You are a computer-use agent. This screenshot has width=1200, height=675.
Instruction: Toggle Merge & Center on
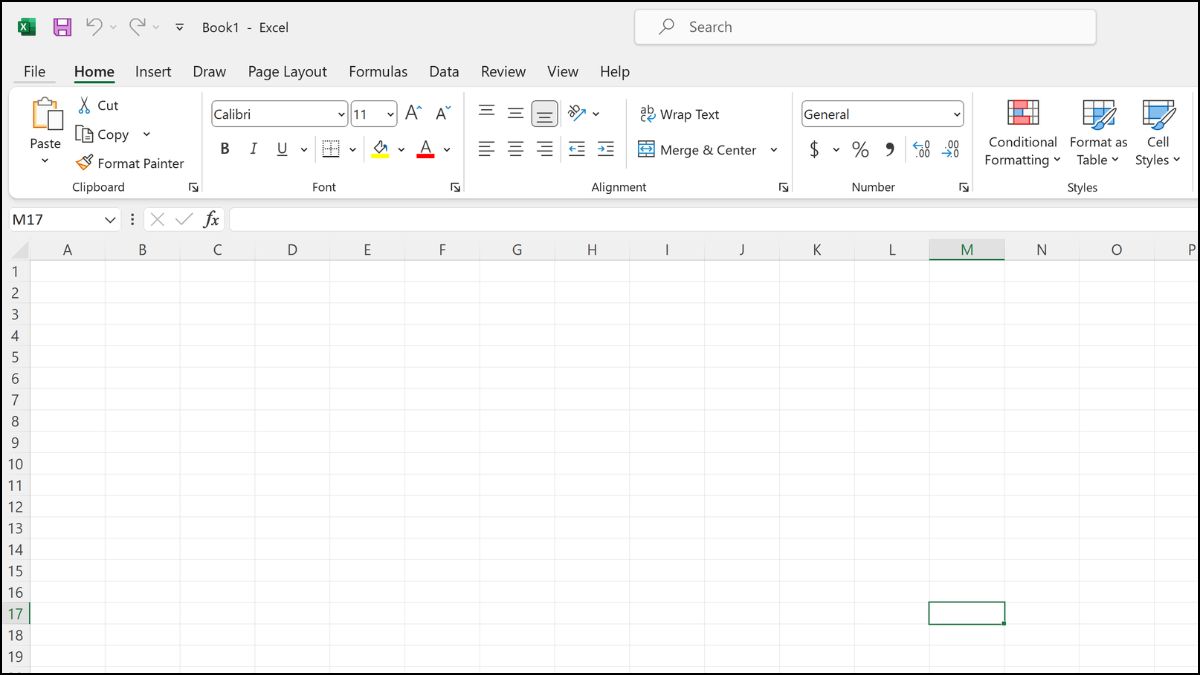(700, 150)
